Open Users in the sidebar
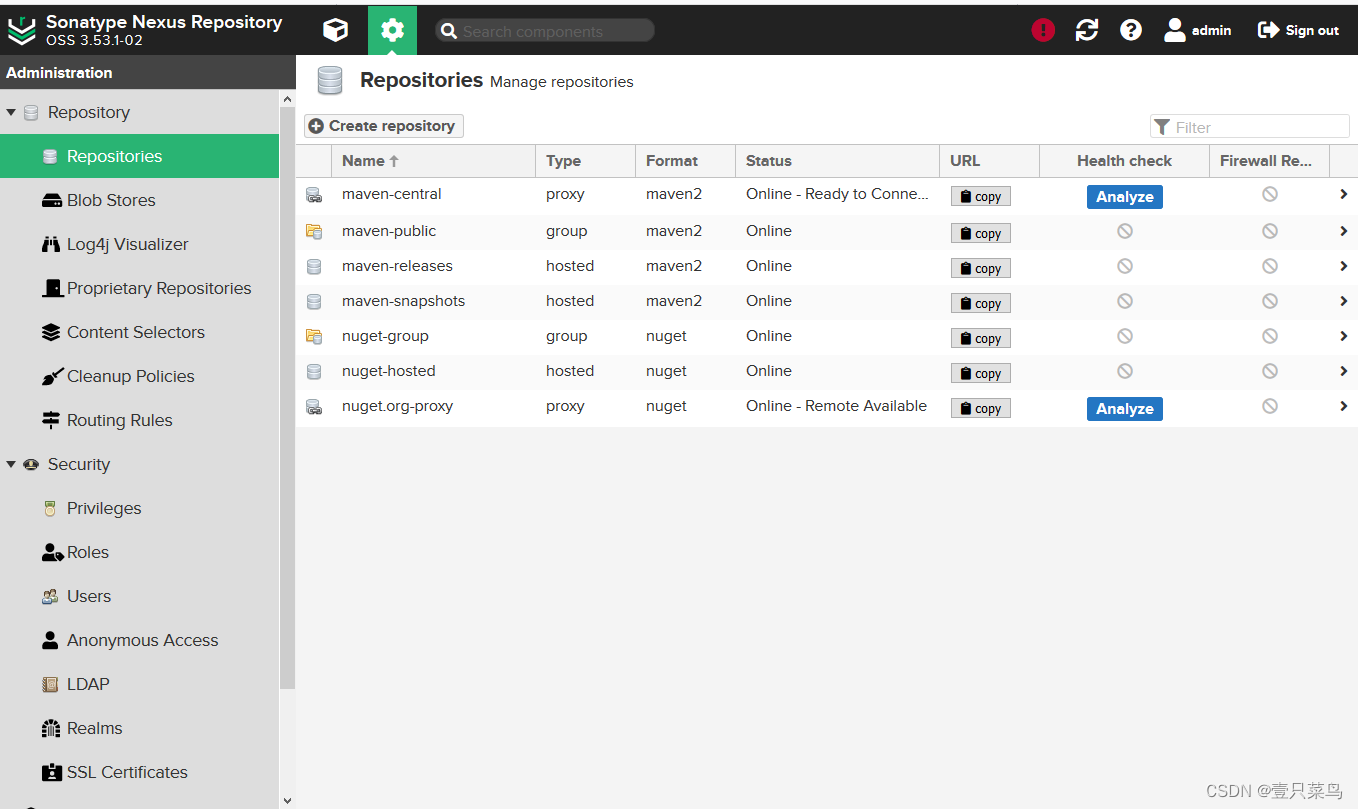 click(139, 596)
